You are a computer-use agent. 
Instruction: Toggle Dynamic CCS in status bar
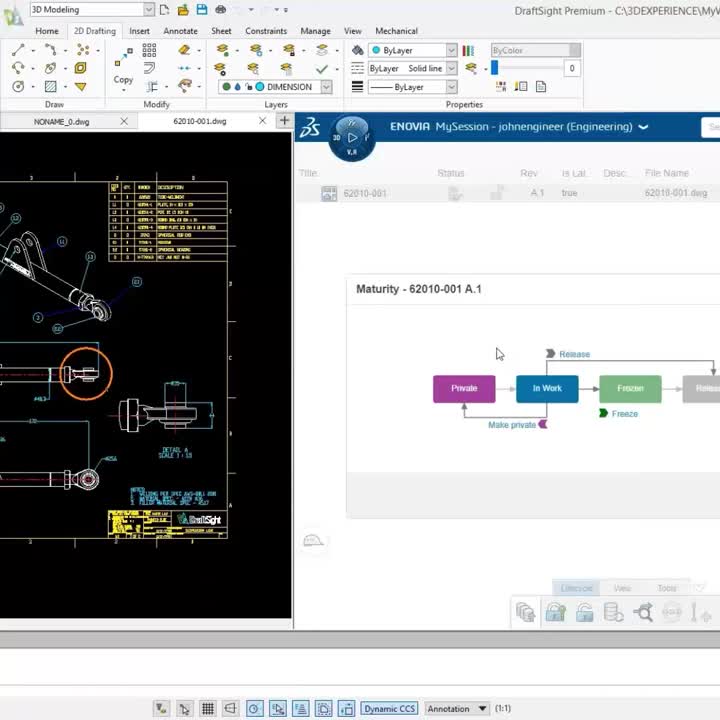click(x=389, y=709)
